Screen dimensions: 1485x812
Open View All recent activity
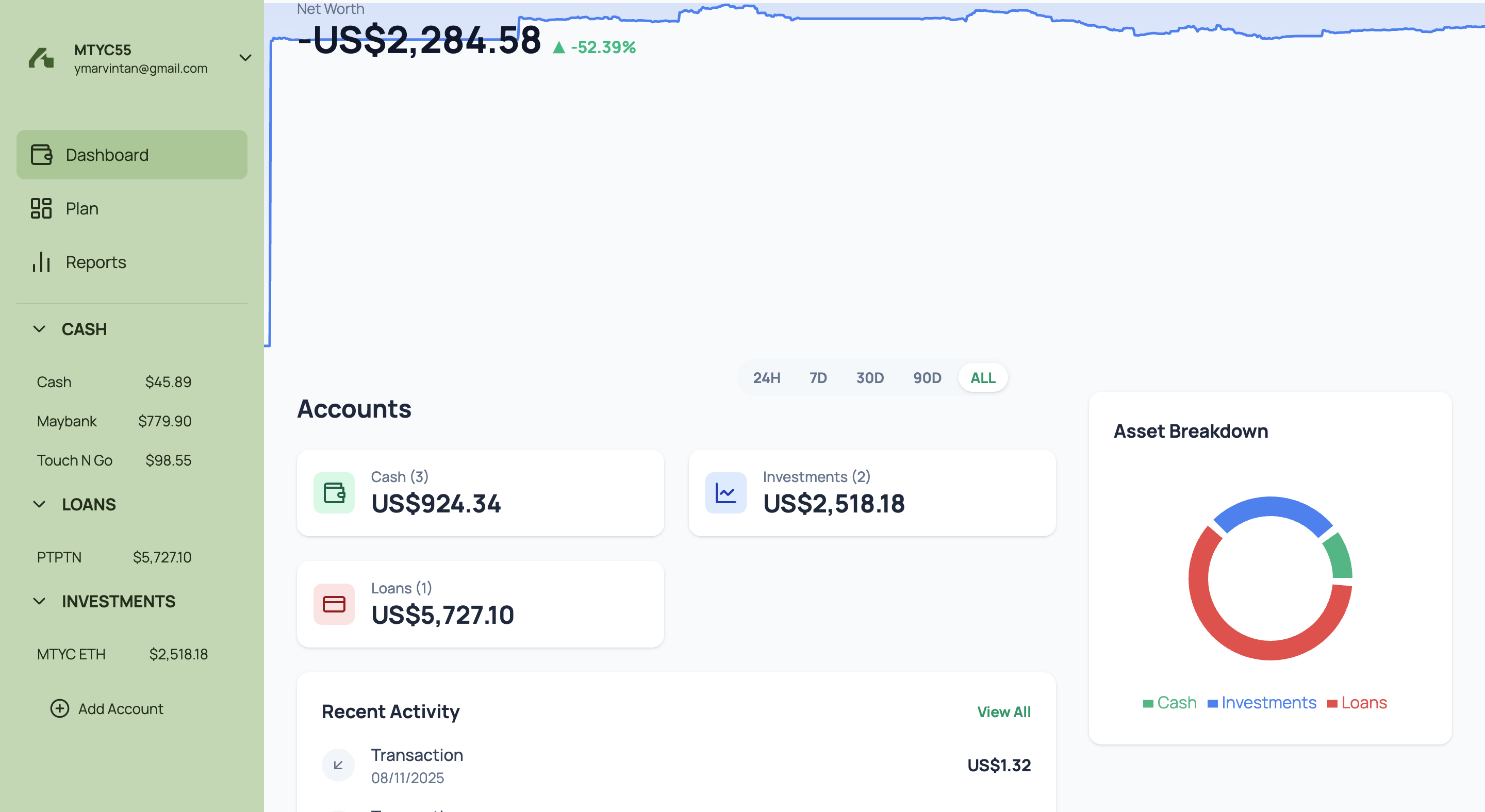(1003, 711)
